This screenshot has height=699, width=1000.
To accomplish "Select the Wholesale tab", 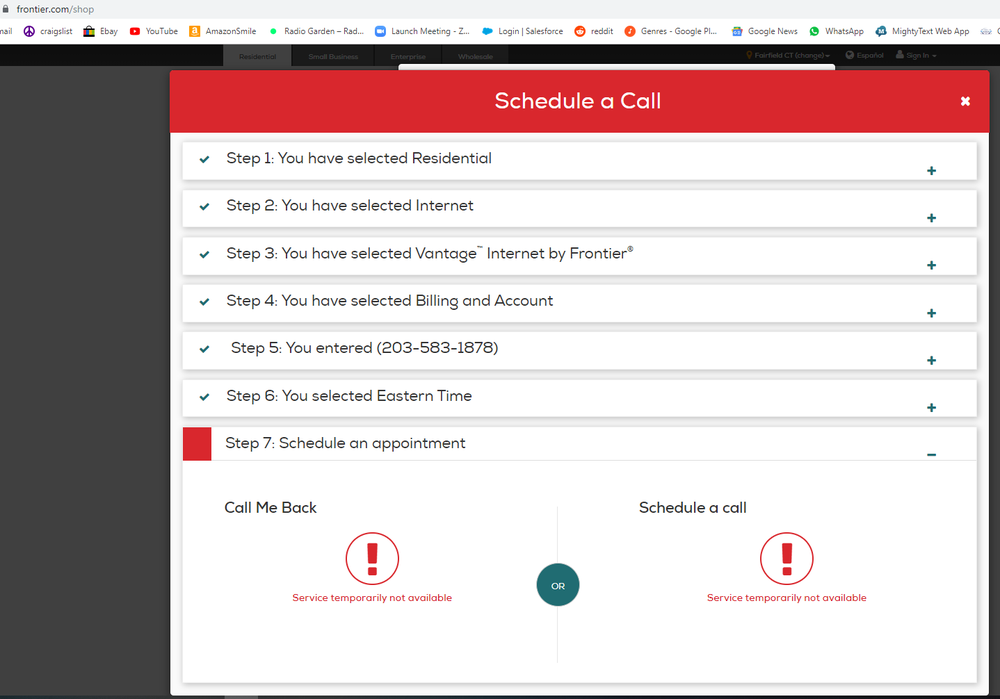I will (475, 56).
